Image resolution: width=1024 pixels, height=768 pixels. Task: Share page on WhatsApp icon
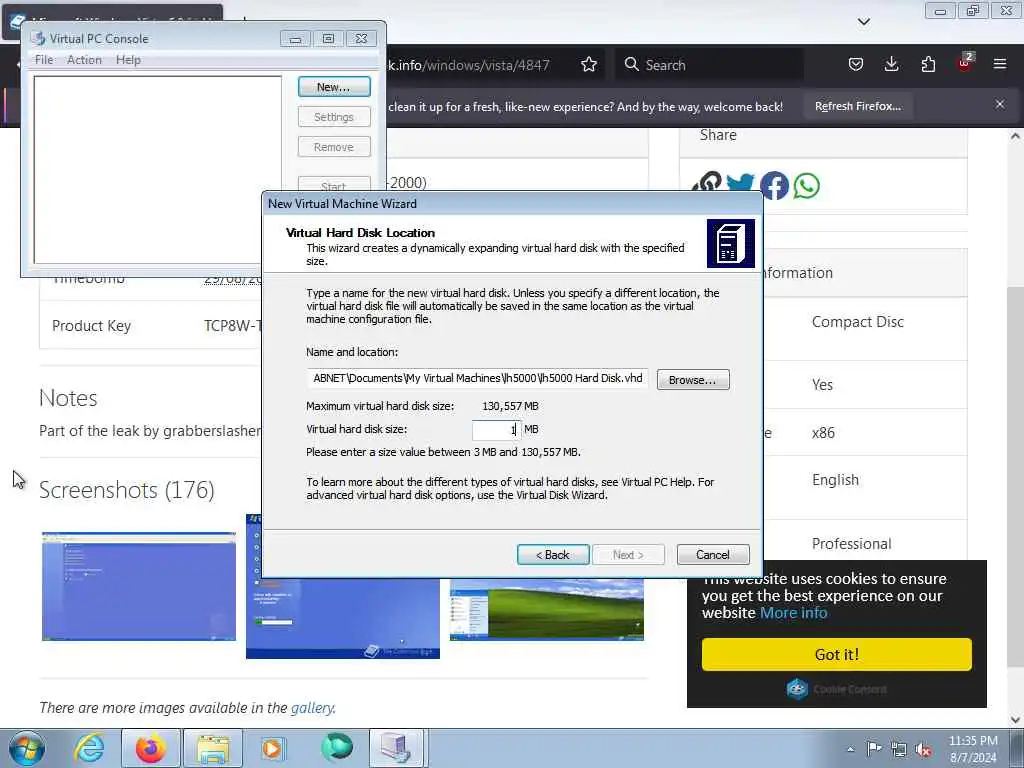[807, 185]
